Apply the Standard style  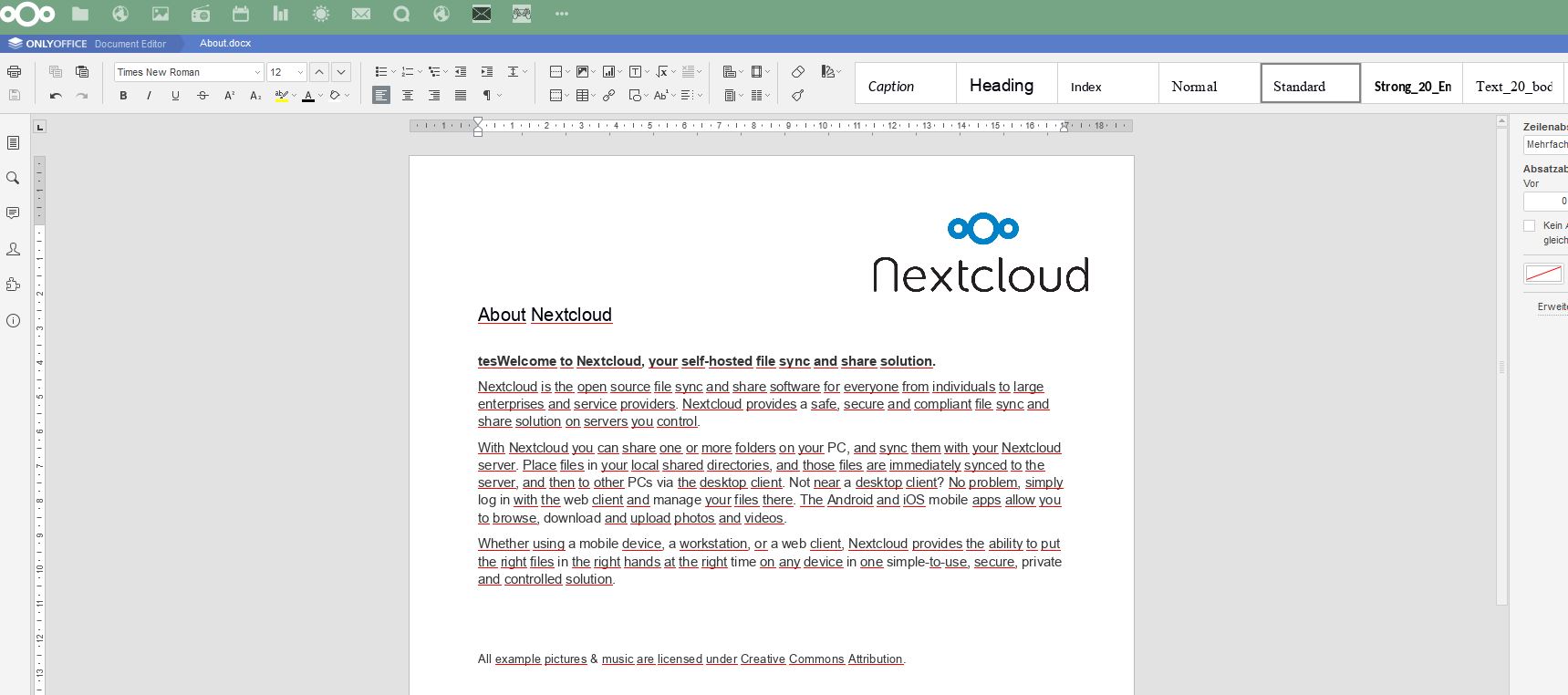coord(1311,83)
